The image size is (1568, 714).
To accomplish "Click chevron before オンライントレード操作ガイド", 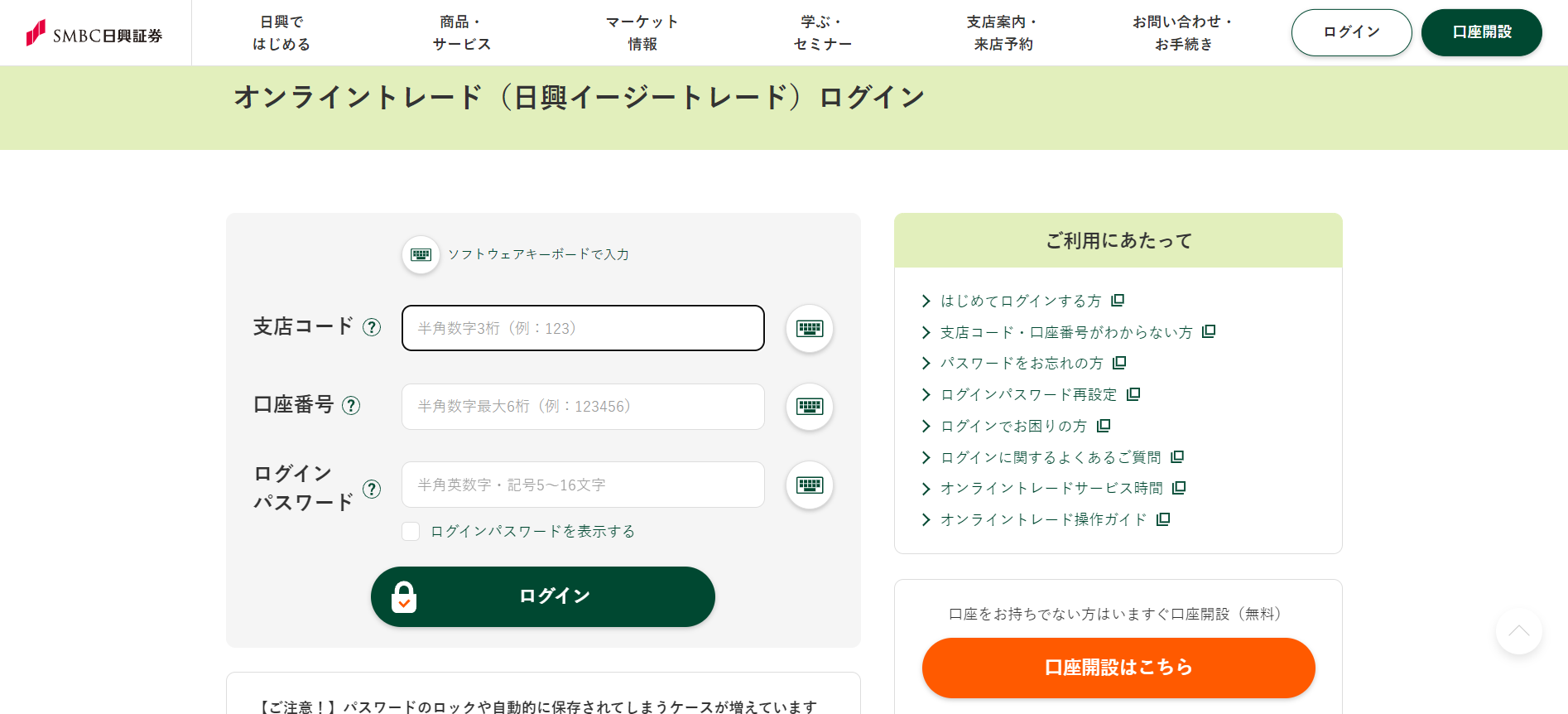I will pos(926,519).
